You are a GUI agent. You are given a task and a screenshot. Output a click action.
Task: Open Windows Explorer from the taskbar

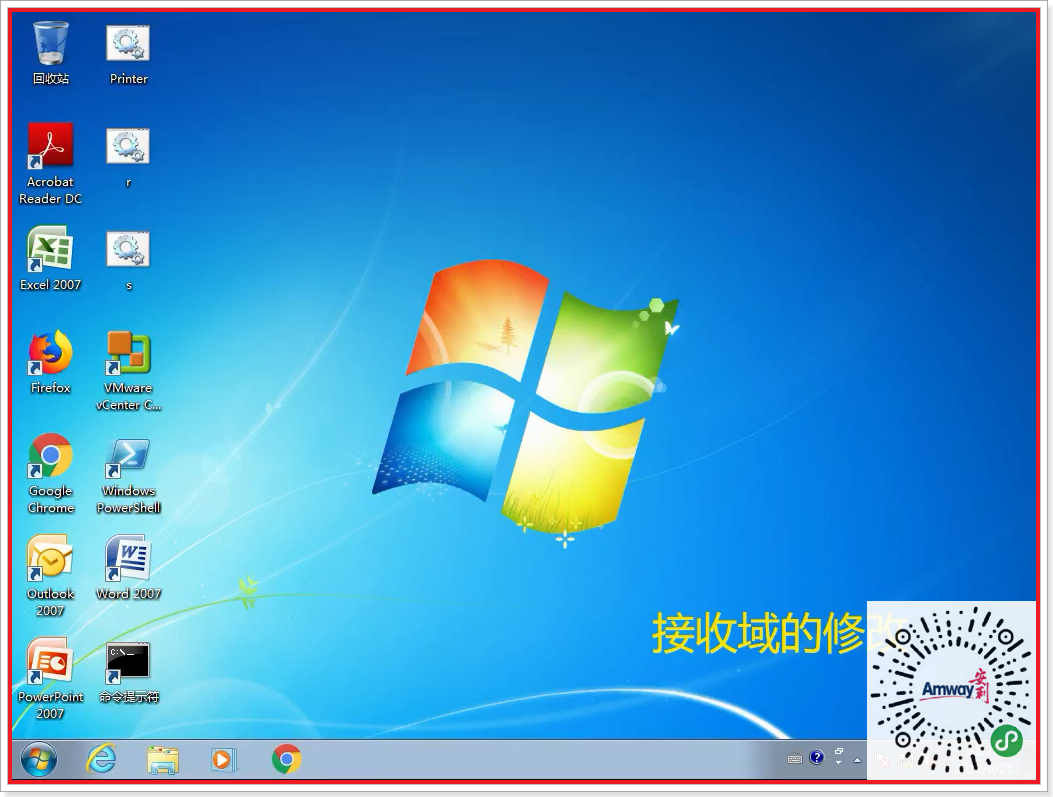[x=163, y=760]
